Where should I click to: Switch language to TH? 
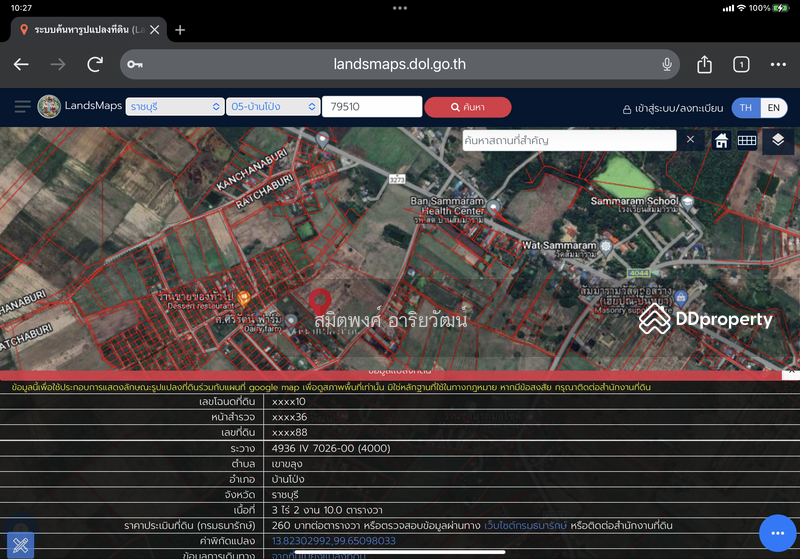[745, 108]
